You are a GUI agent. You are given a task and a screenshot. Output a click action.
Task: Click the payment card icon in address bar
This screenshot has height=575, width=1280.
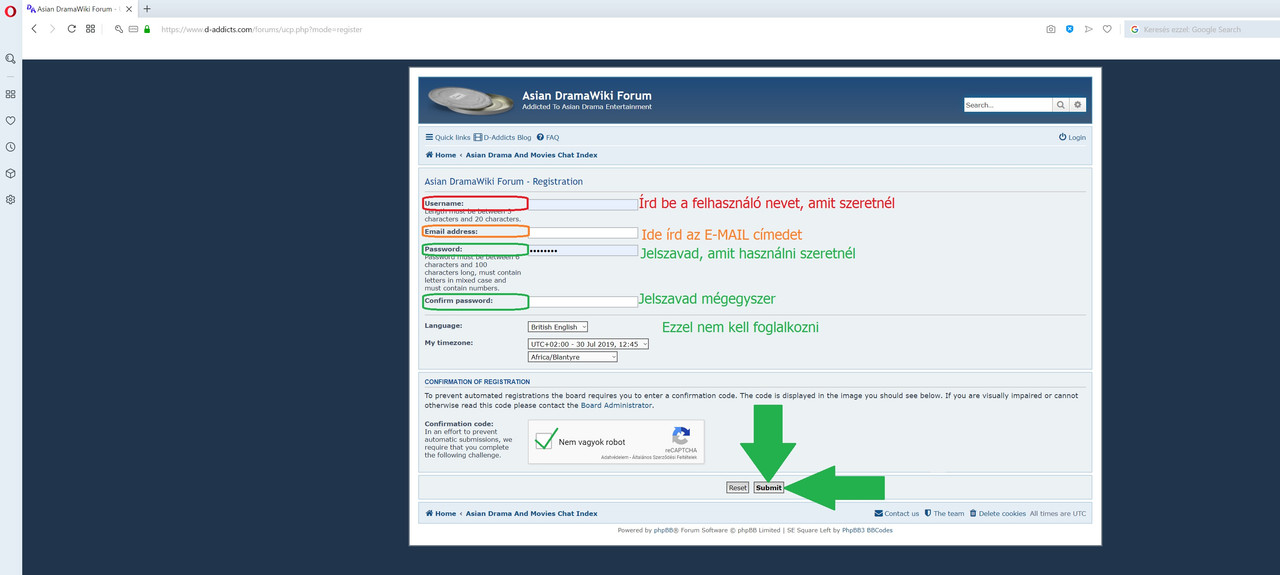coord(133,29)
